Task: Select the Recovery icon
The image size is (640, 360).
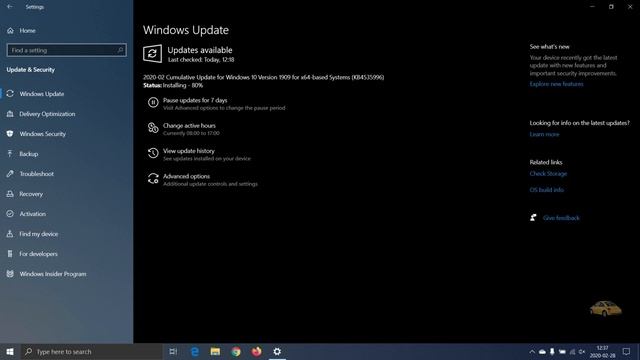Action: (x=10, y=194)
